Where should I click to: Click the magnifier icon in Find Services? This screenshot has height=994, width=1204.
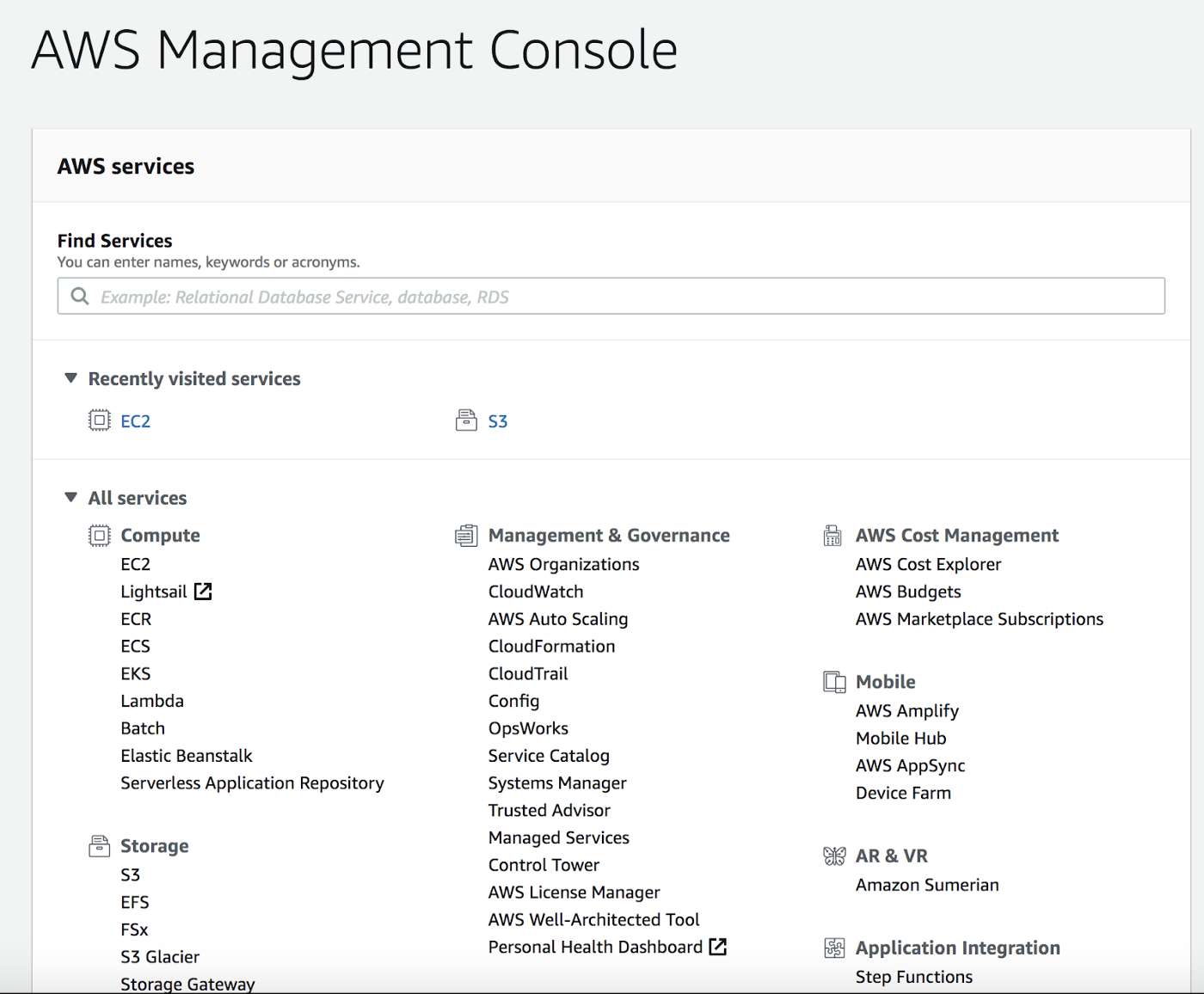coord(80,297)
